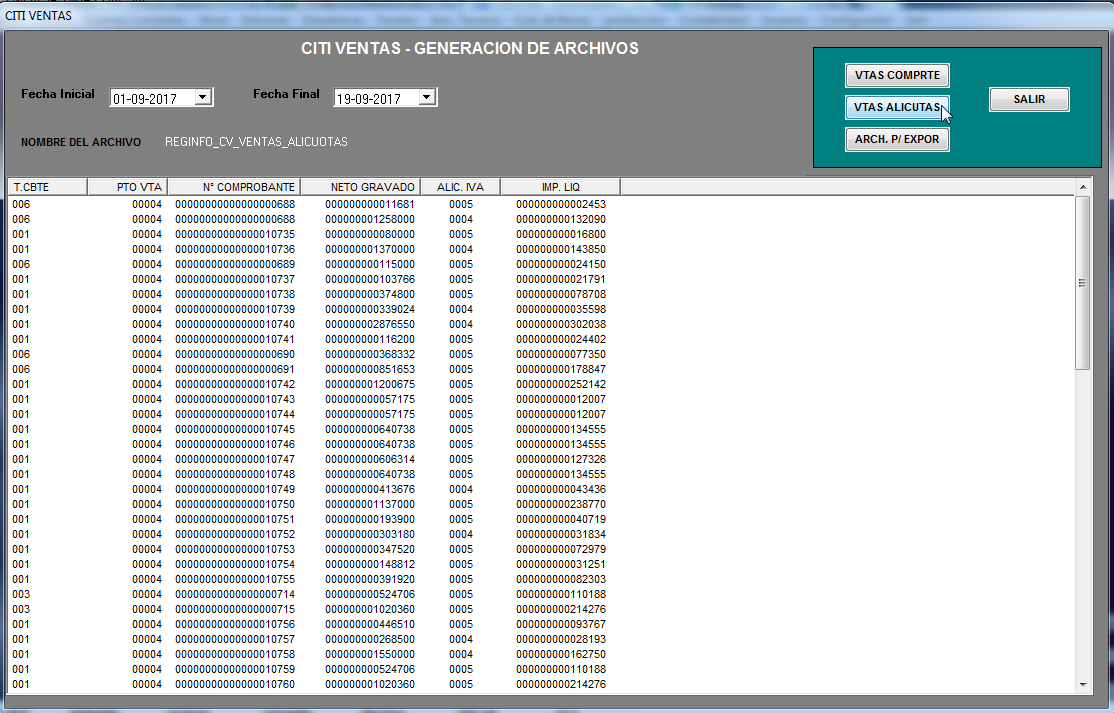Click the T.CBTE column header

click(48, 187)
